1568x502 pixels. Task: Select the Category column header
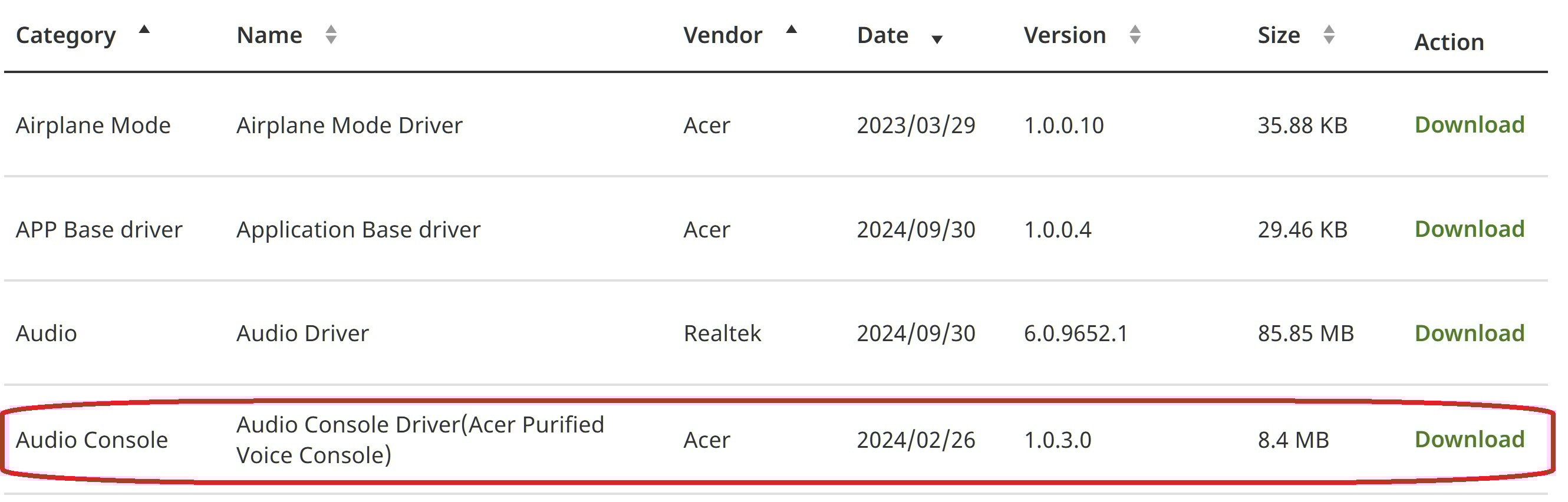pyautogui.click(x=66, y=36)
